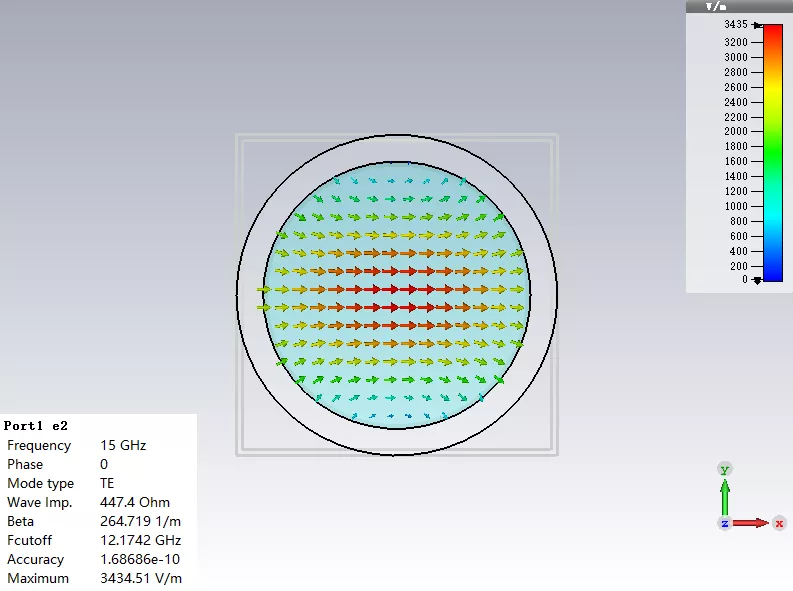Select the 'Port1 e2' heading text
The height and width of the screenshot is (591, 793).
coord(35,426)
